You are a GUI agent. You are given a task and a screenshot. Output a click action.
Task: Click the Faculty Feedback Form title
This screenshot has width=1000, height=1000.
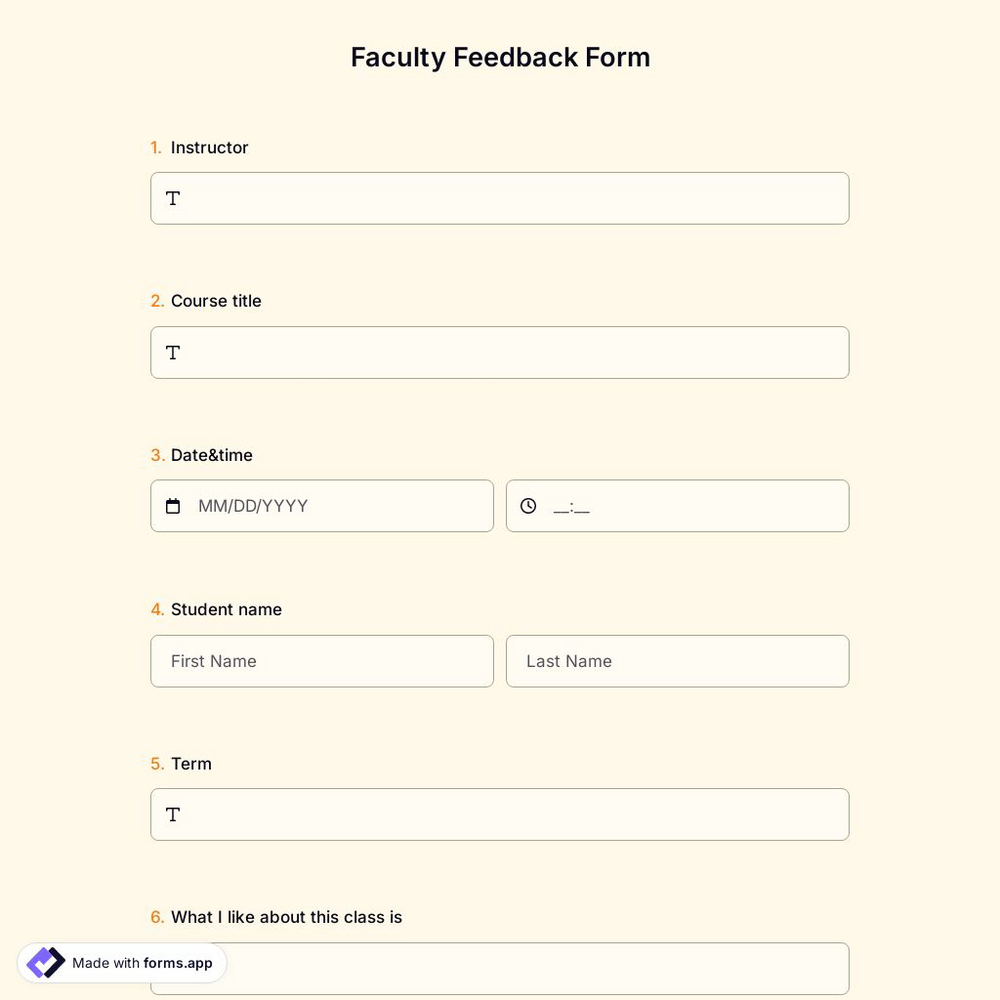click(500, 57)
